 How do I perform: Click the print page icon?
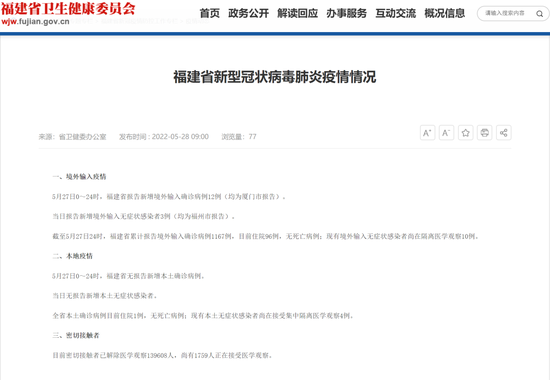[484, 133]
